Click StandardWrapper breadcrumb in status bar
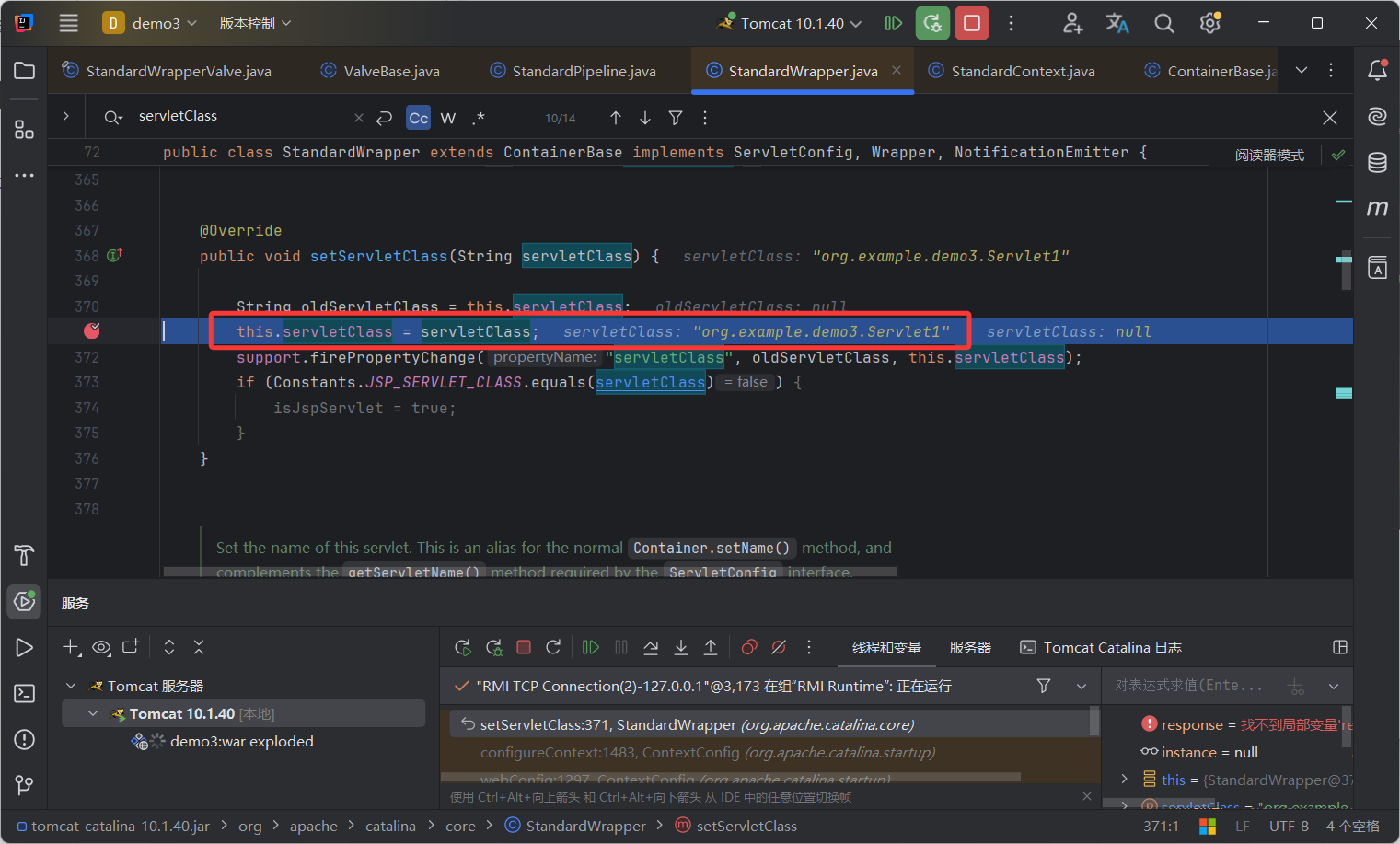This screenshot has width=1400, height=844. [x=585, y=827]
